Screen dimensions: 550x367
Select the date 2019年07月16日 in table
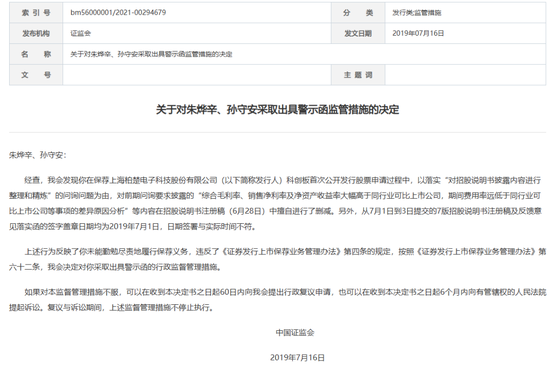[418, 33]
